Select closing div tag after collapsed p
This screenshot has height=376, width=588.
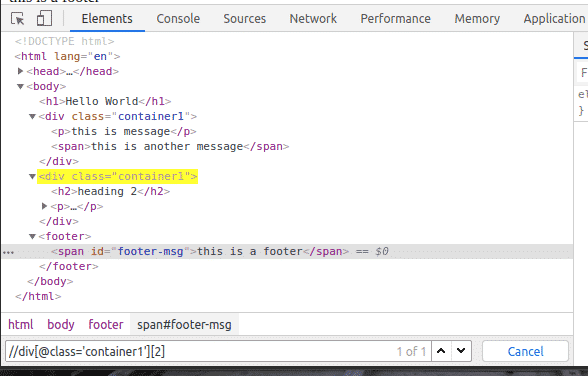click(59, 221)
